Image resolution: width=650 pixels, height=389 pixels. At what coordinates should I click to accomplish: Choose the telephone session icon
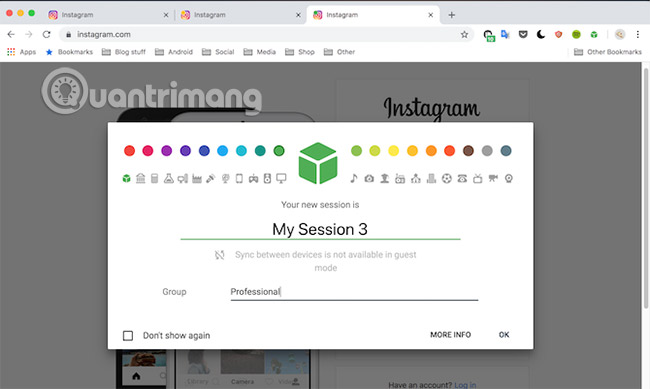tap(462, 179)
